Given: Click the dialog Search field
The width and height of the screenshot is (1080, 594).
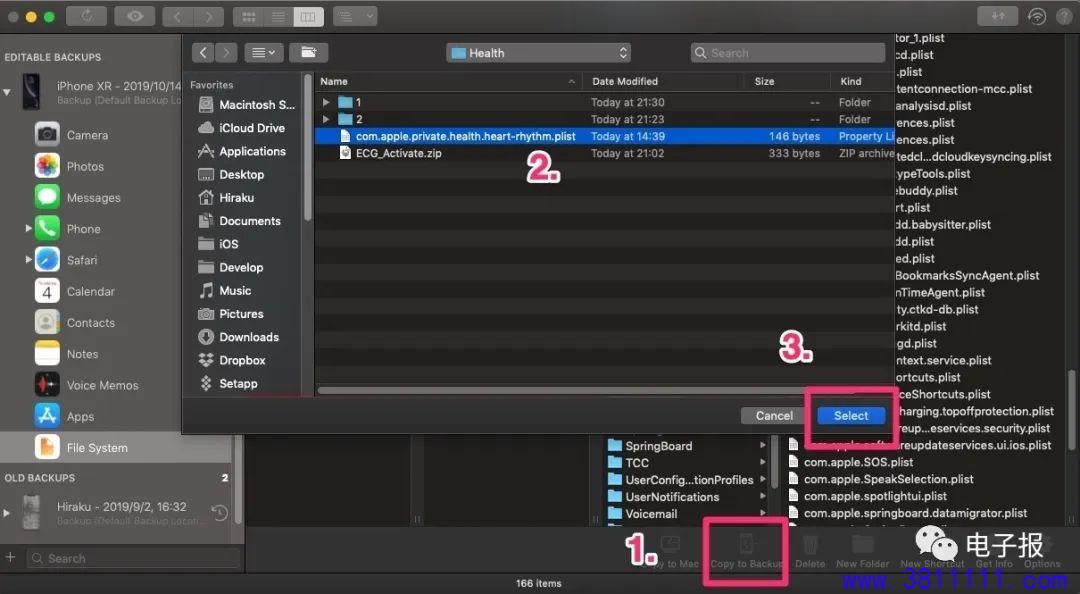Looking at the screenshot, I should pos(788,53).
